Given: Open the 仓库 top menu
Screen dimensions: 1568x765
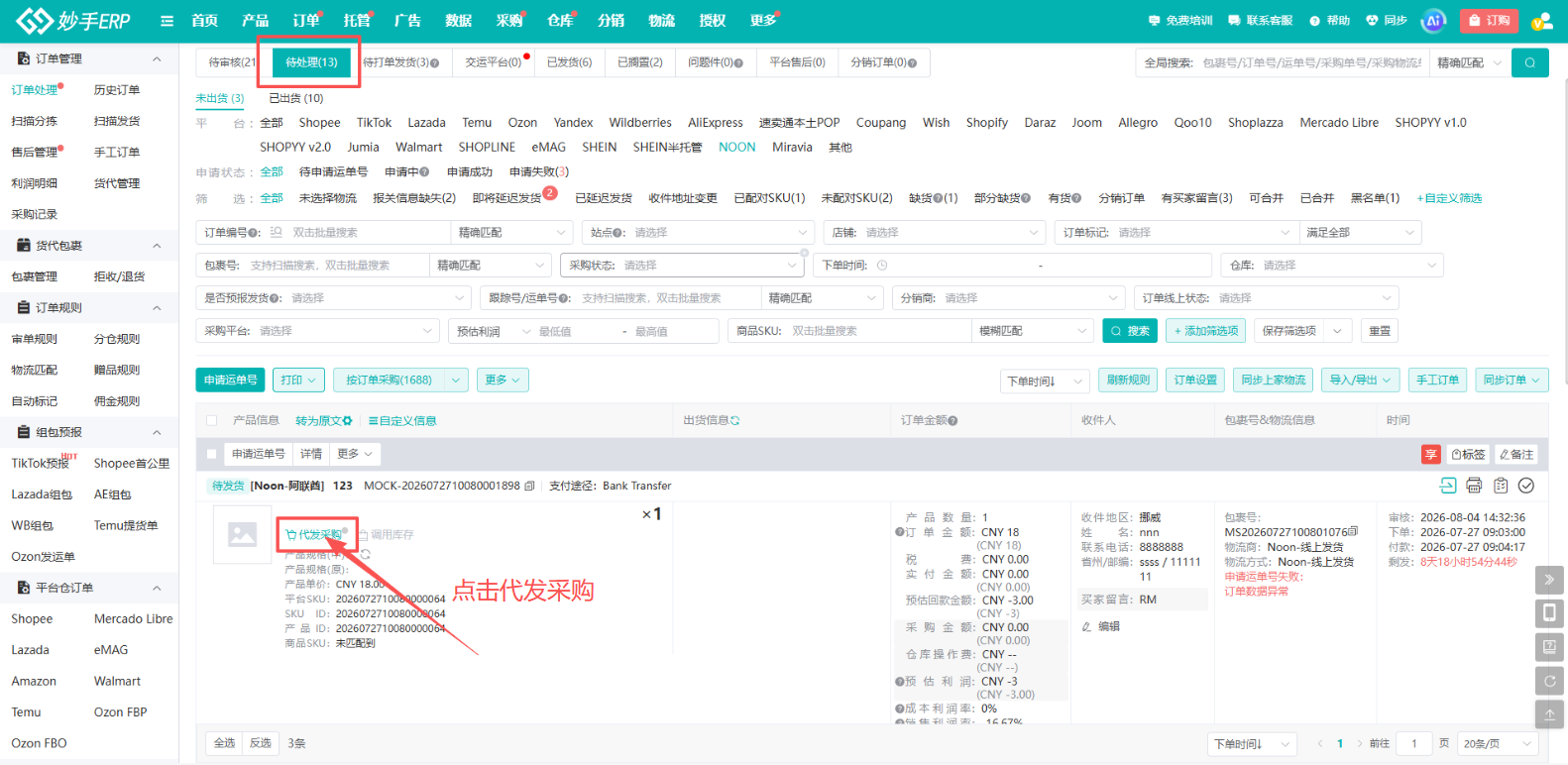Looking at the screenshot, I should coord(561,21).
